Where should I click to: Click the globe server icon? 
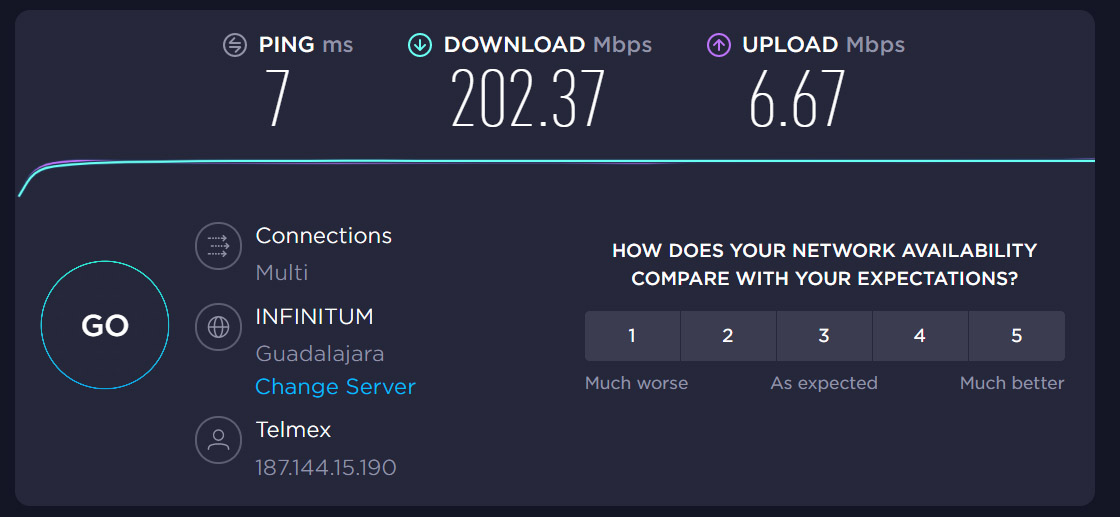click(x=218, y=327)
